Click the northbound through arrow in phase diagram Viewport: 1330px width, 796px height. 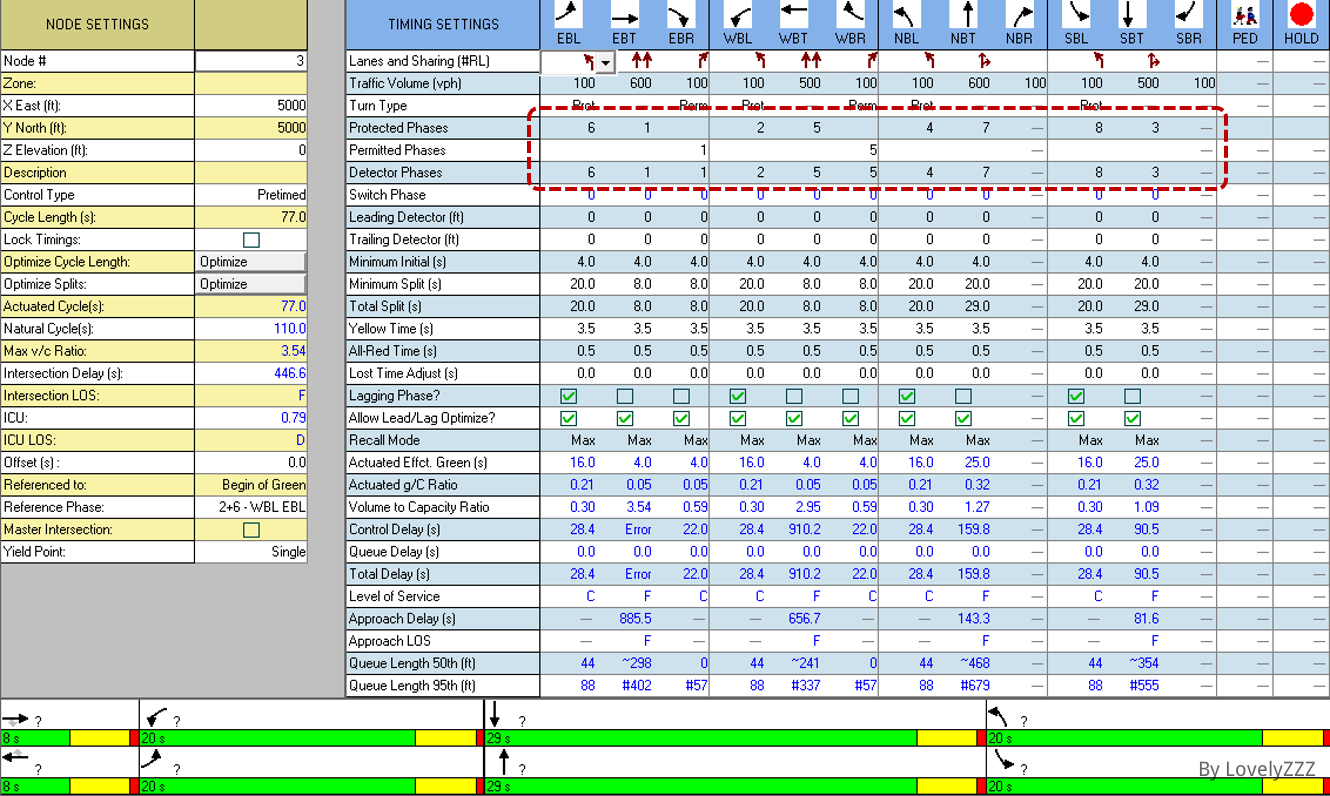pos(504,763)
